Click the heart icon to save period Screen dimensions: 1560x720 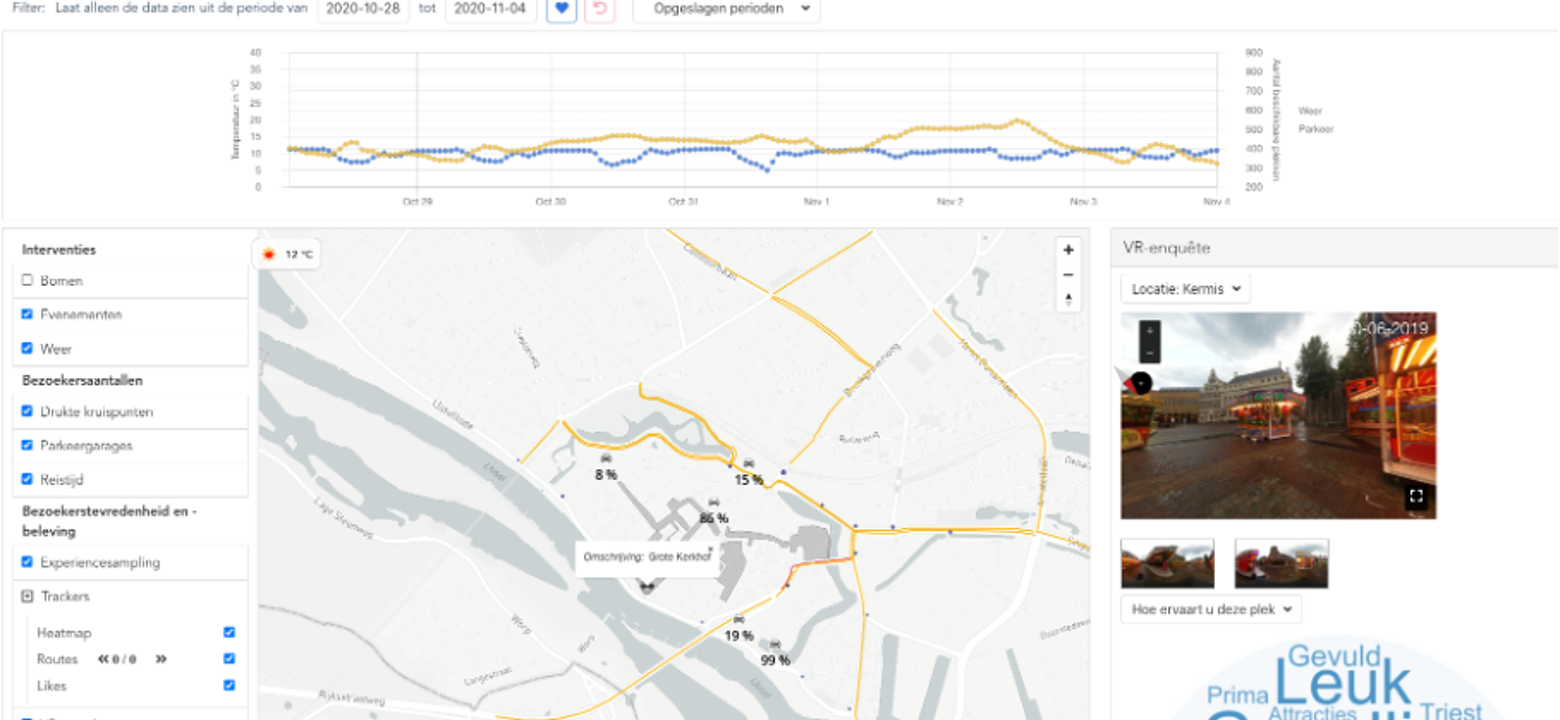point(562,9)
